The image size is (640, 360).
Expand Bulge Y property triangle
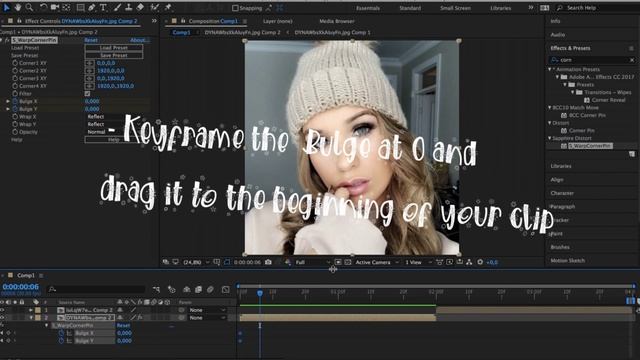tap(8, 109)
